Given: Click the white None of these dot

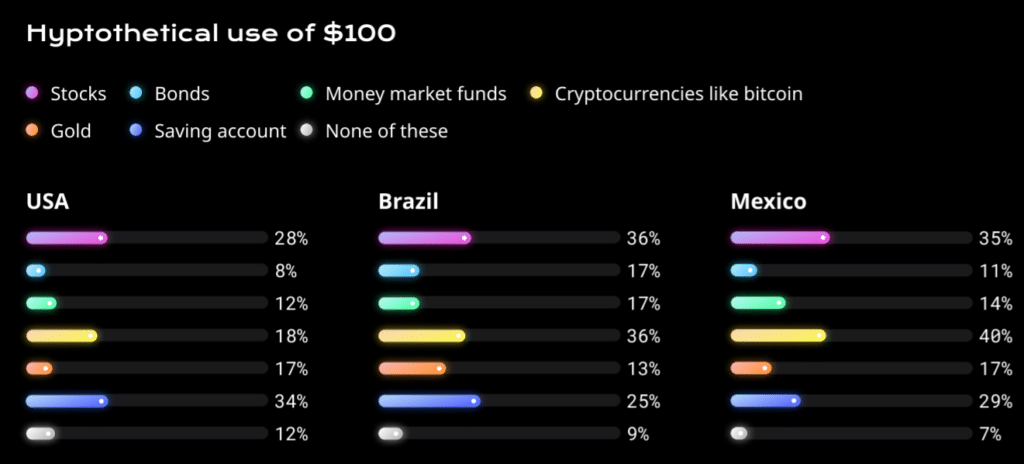Looking at the screenshot, I should tap(307, 131).
